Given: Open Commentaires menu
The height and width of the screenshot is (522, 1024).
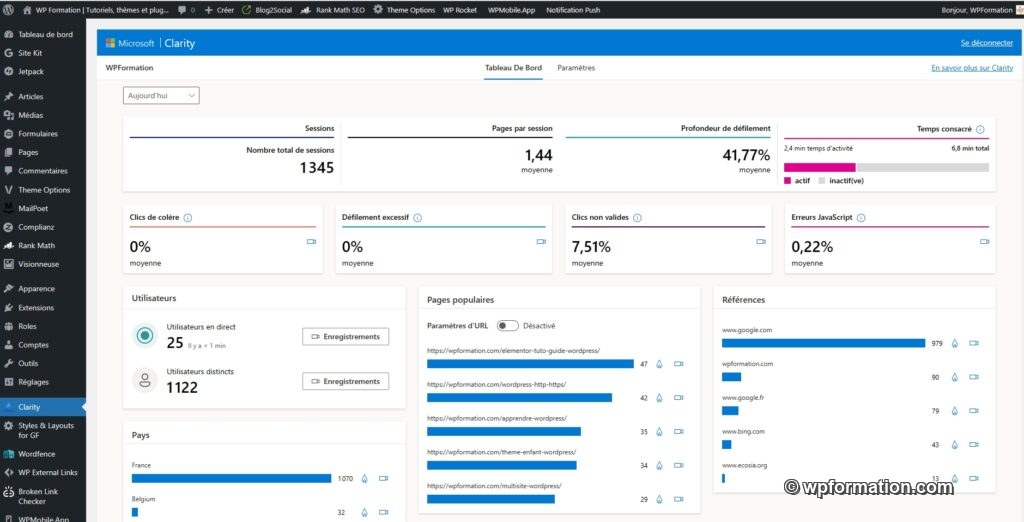Looking at the screenshot, I should 42,171.
